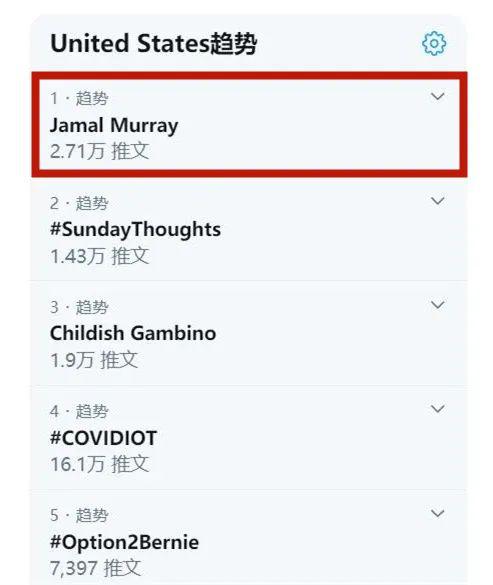Expand options chevron for Jamal Murray trend
Image resolution: width=493 pixels, height=585 pixels.
pyautogui.click(x=437, y=96)
